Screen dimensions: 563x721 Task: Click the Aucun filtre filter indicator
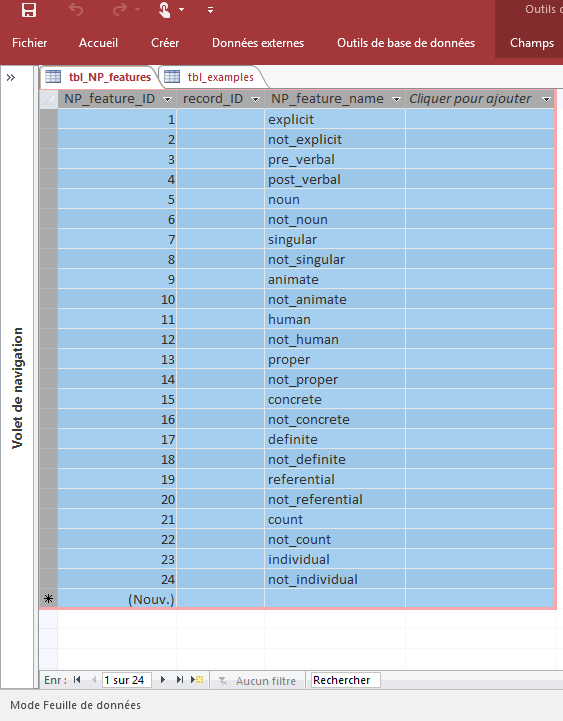[258, 681]
